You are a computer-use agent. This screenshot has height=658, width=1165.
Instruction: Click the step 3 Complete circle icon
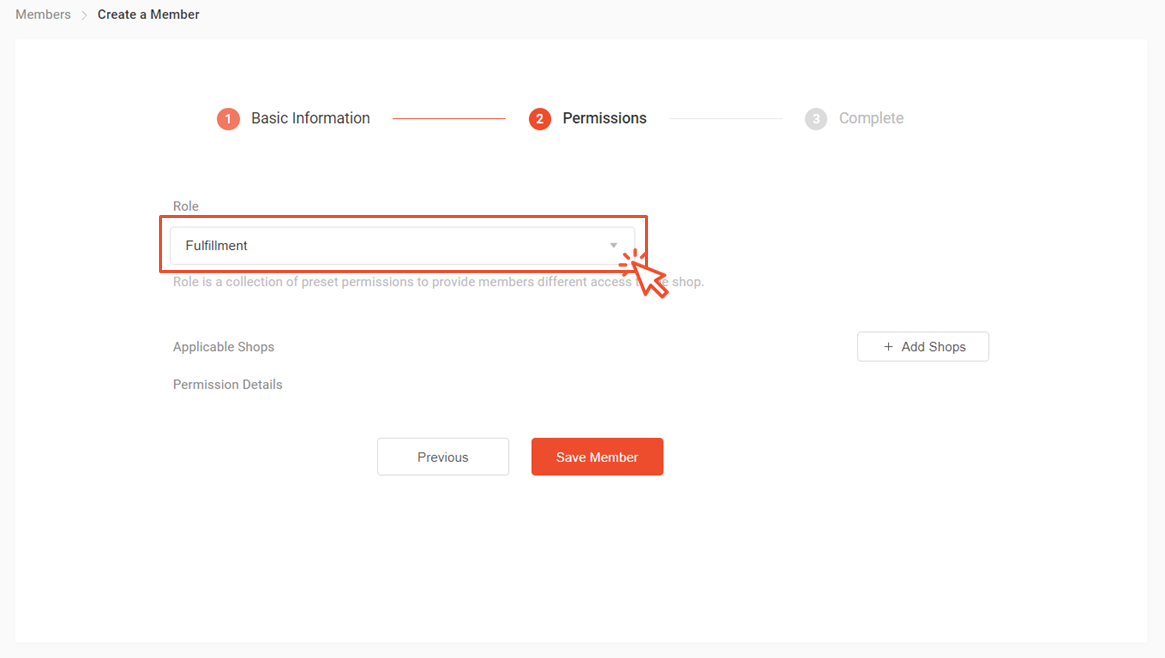tap(816, 119)
